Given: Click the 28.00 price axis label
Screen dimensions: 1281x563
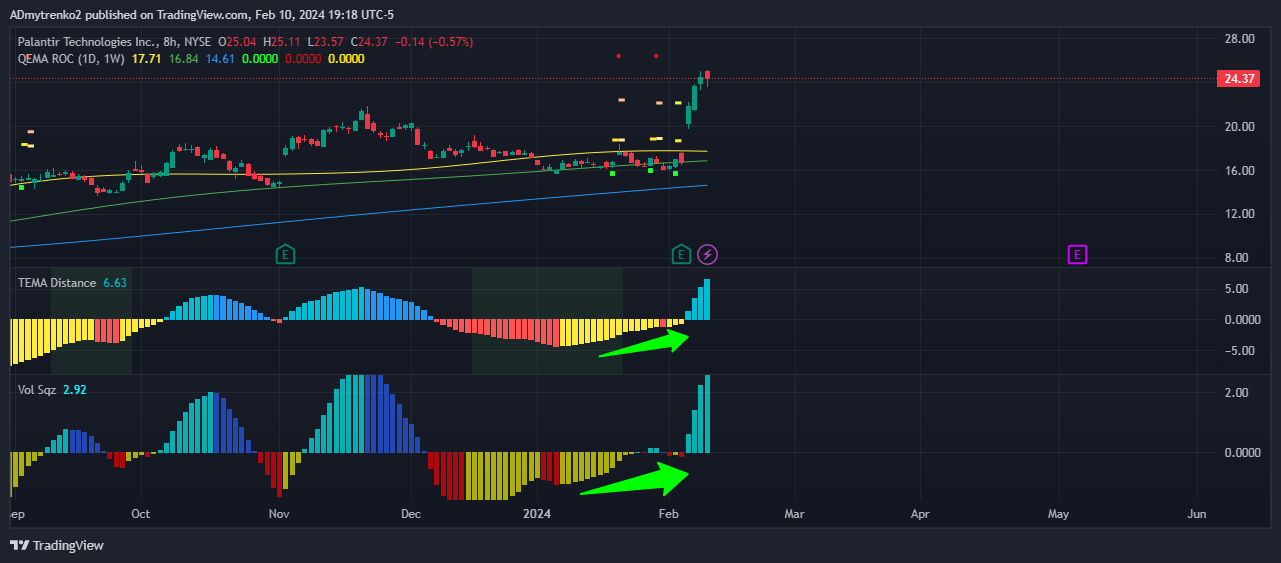Looking at the screenshot, I should pos(1239,39).
